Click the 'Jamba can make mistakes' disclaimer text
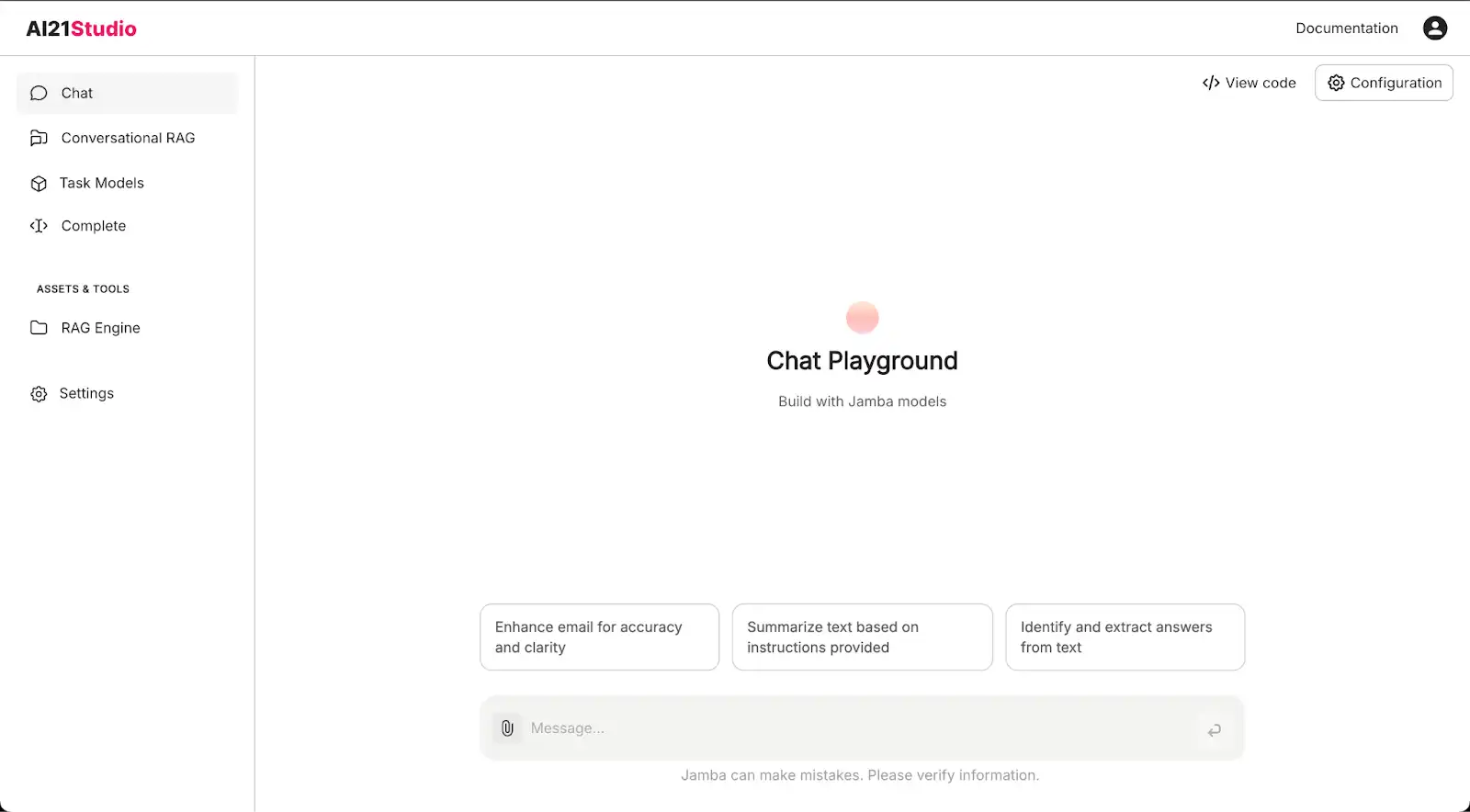 pos(860,775)
